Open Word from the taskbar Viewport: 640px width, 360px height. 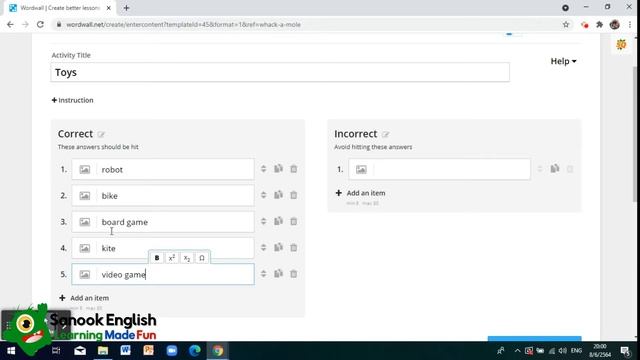point(125,350)
